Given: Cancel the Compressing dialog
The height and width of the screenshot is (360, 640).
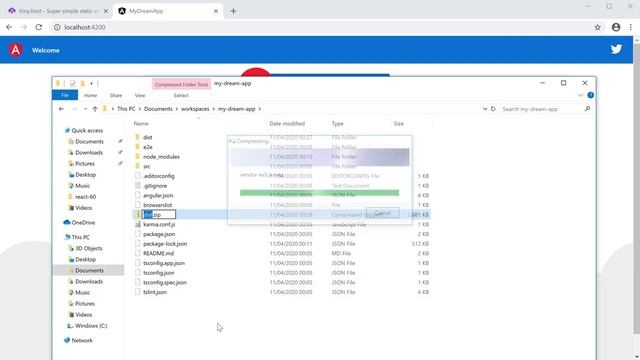Looking at the screenshot, I should 382,213.
